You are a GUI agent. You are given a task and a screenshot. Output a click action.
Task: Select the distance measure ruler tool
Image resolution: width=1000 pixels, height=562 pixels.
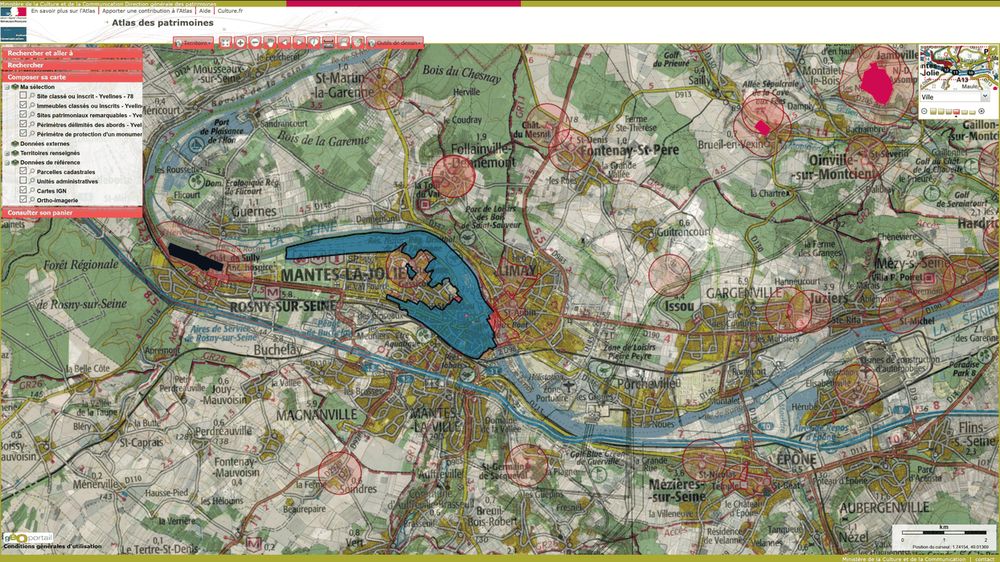tap(328, 42)
